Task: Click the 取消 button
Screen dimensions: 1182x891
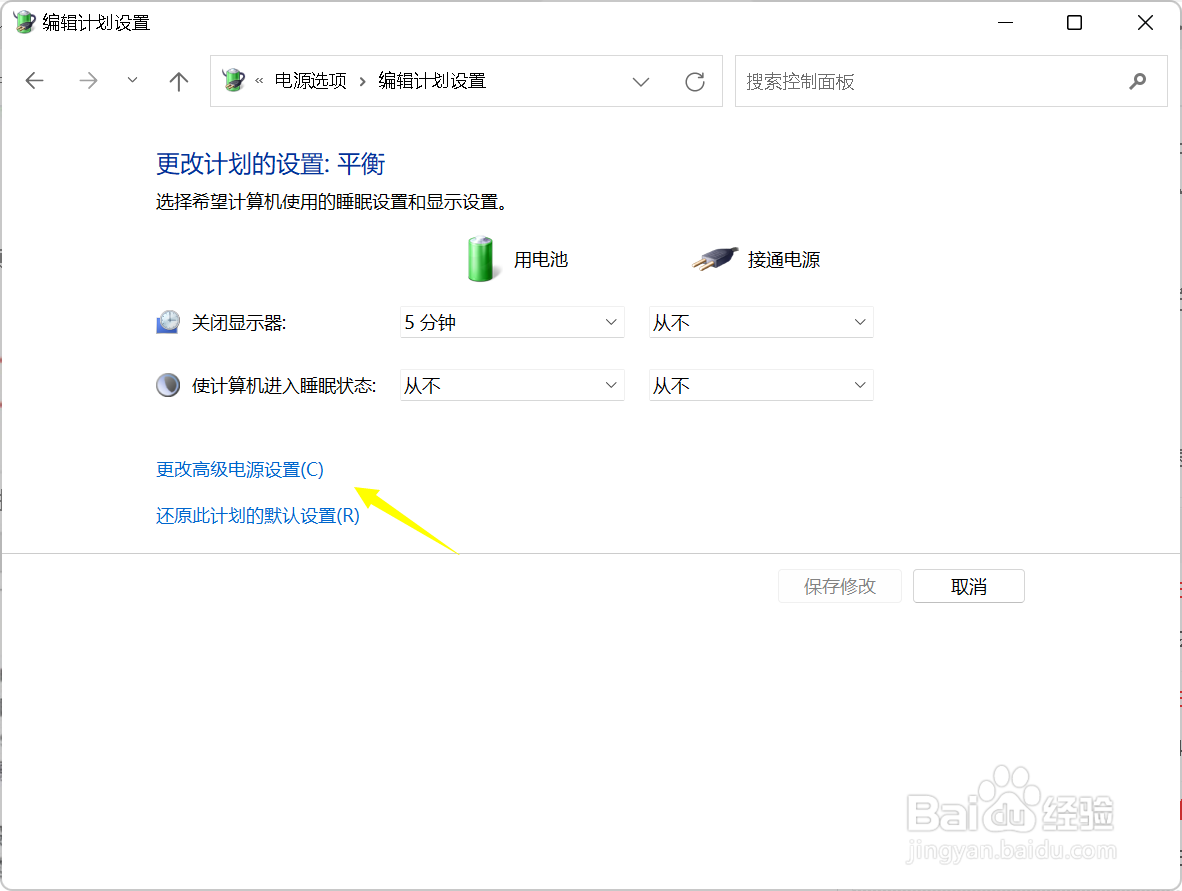Action: pos(967,586)
